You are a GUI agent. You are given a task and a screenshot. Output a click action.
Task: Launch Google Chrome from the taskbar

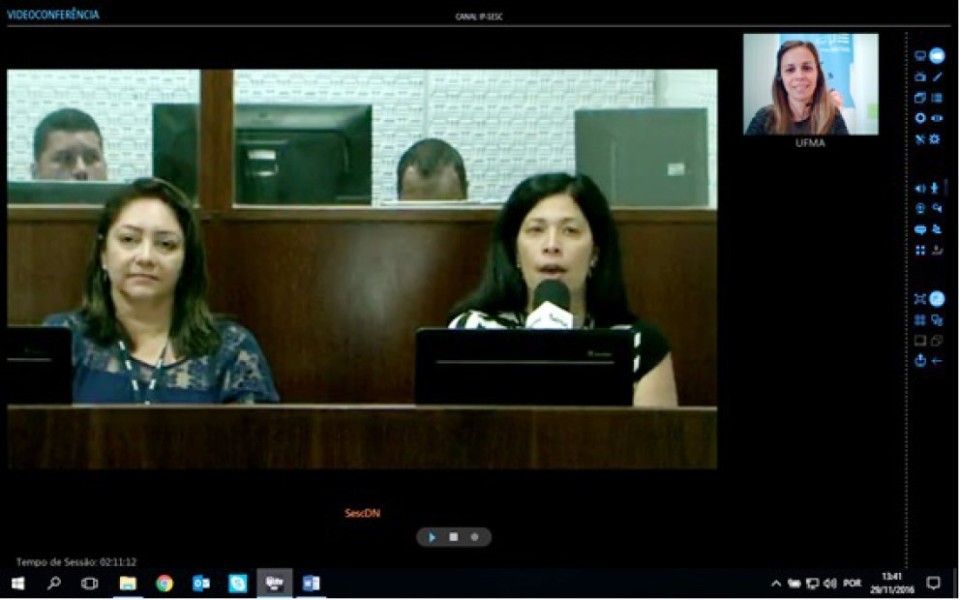164,583
